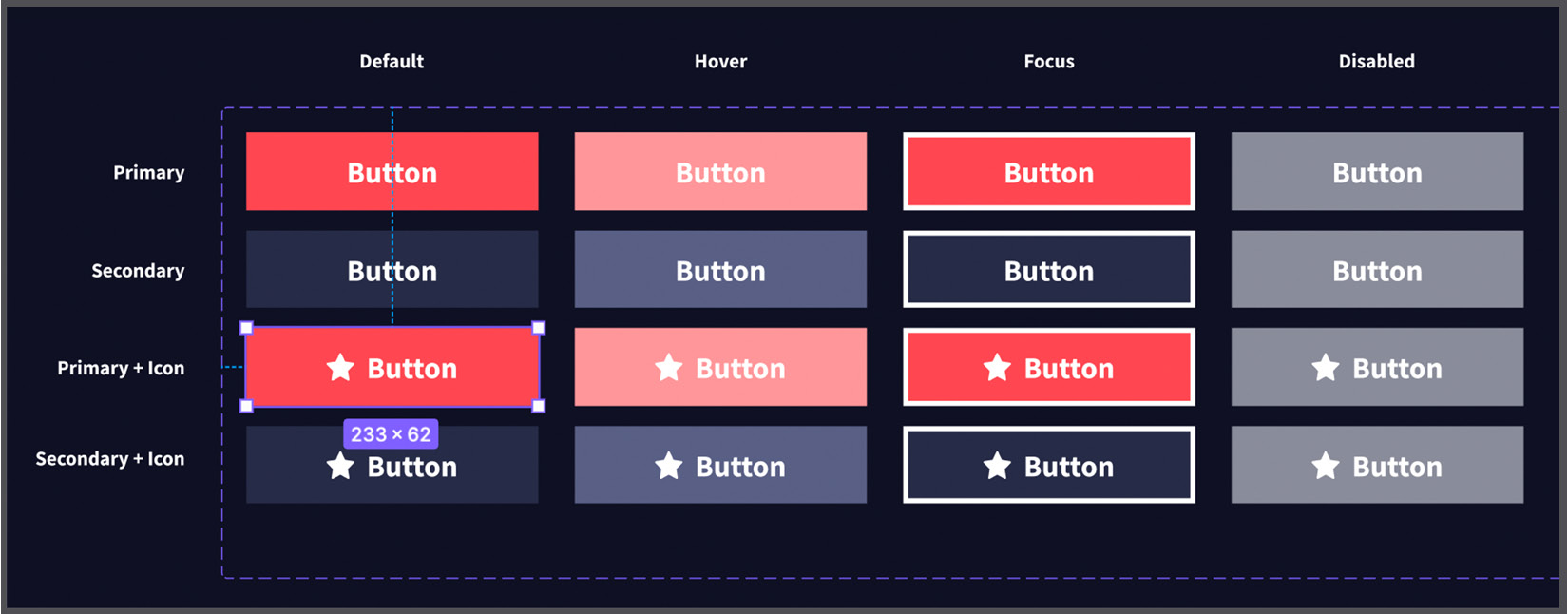Click star icon in Primary + Icon Focus button
The image size is (1568, 614).
point(997,368)
